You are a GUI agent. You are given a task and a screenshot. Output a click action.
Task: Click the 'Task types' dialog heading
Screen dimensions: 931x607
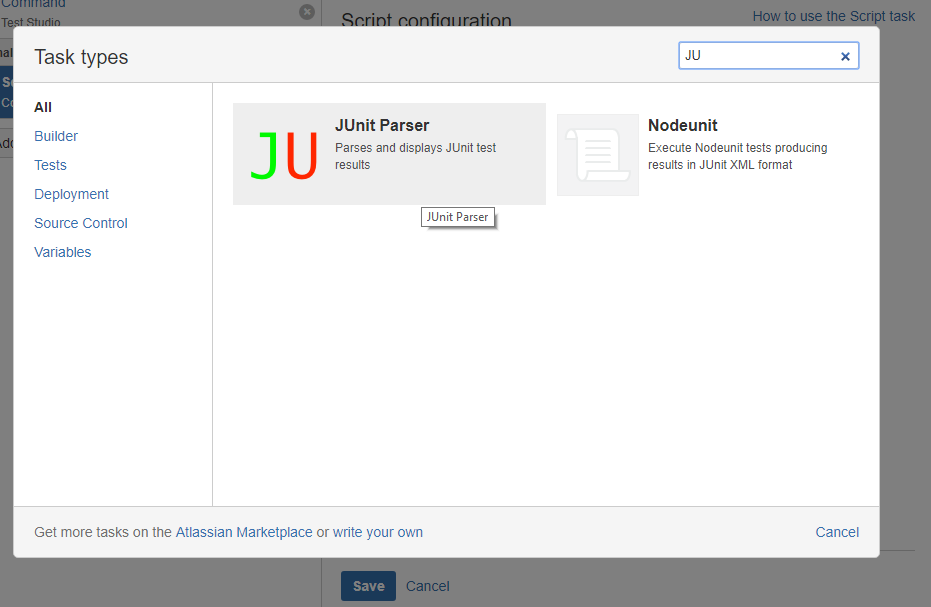(81, 58)
